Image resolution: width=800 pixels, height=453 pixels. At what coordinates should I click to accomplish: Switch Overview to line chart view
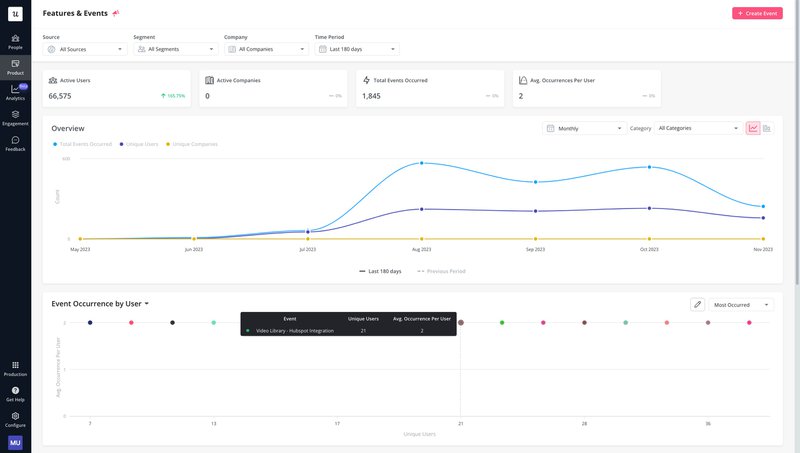click(x=753, y=128)
